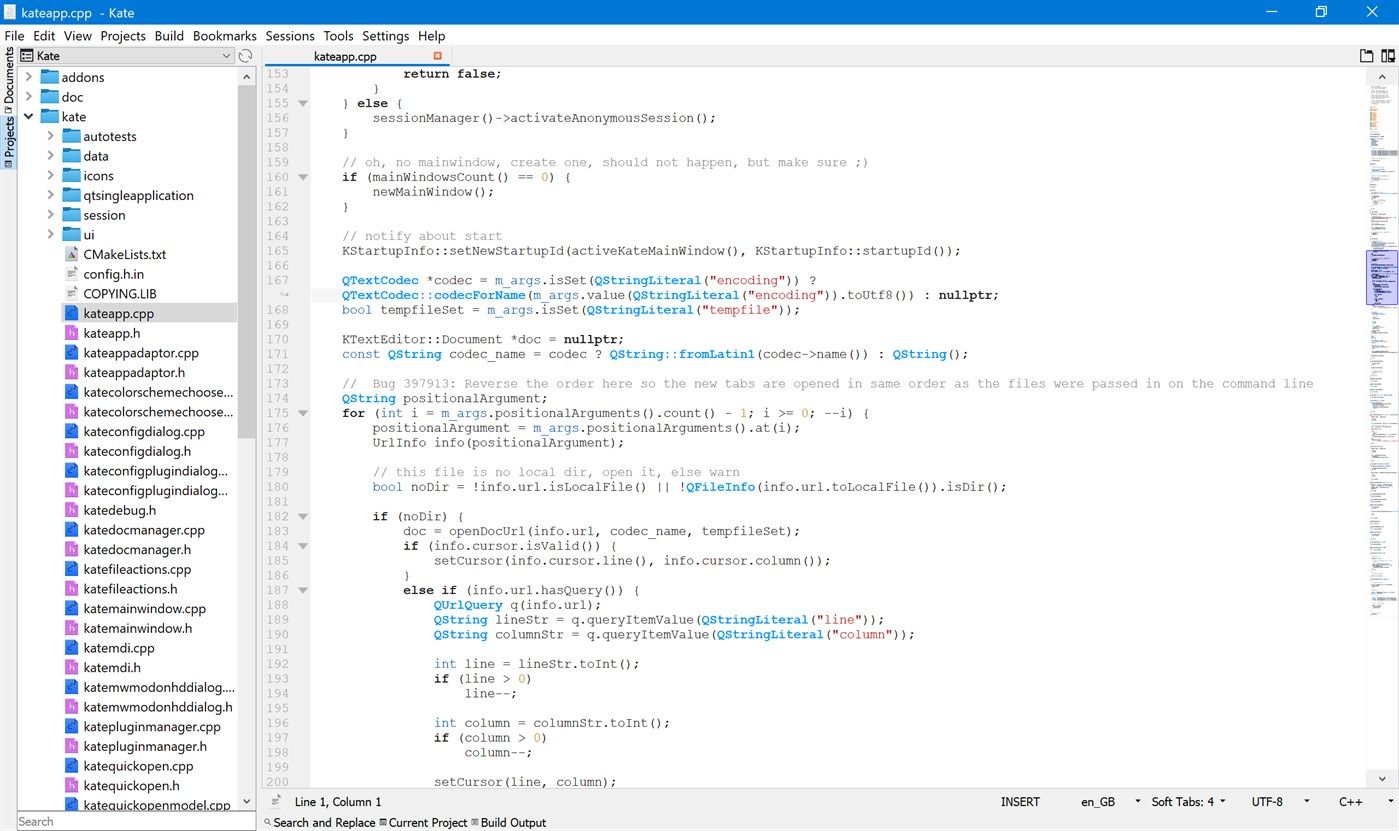Click the project tree vertical scrollbar

point(246,260)
